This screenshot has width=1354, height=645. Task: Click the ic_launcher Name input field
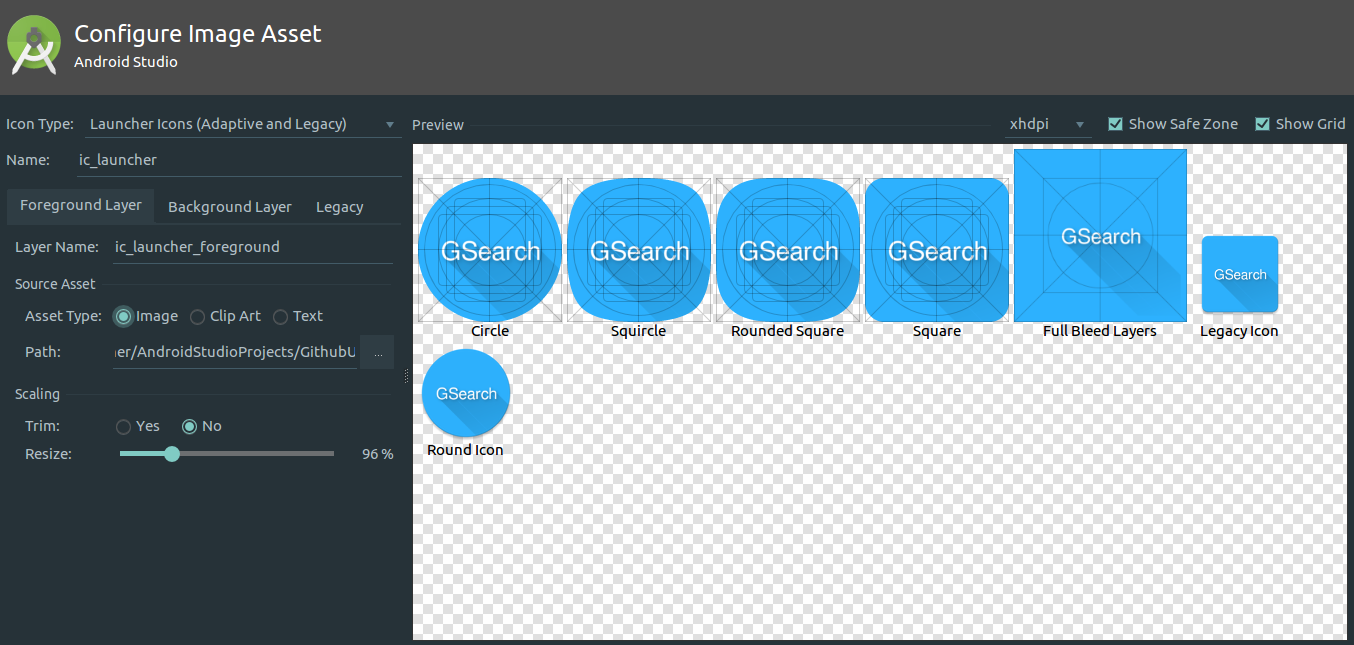click(x=240, y=159)
